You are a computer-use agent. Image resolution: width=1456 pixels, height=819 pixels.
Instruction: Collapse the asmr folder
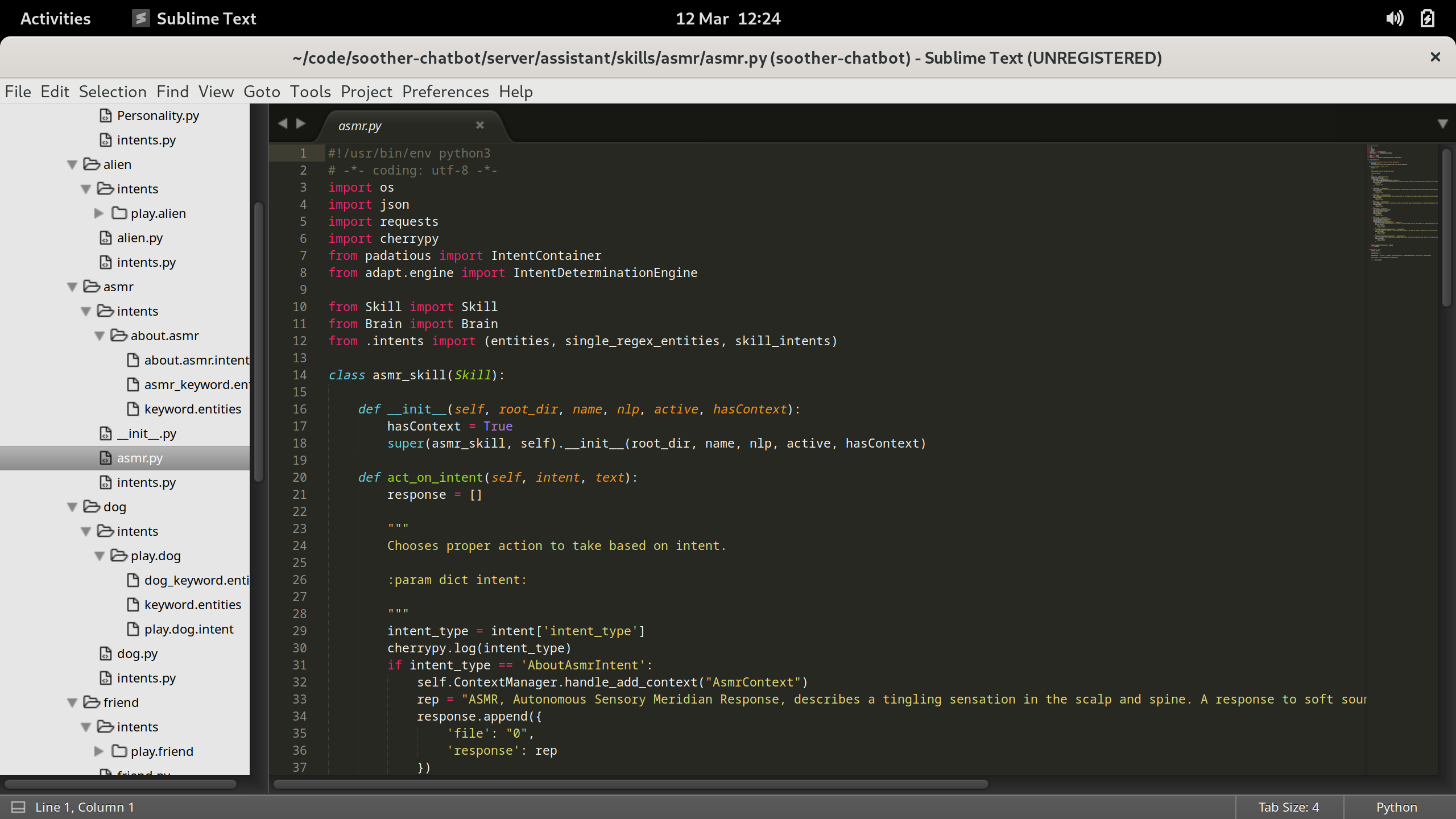point(72,287)
